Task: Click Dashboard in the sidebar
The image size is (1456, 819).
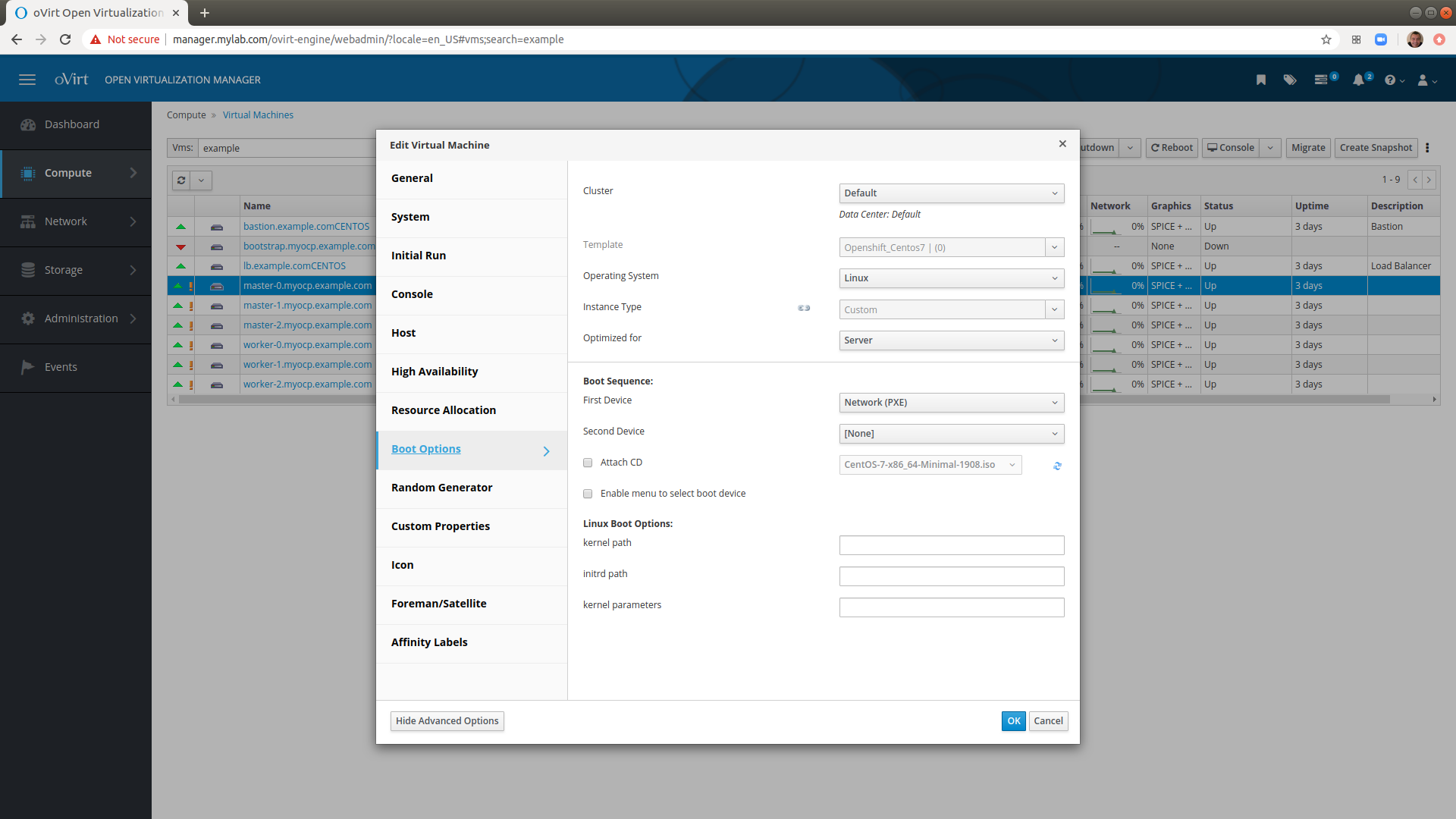Action: 76,125
